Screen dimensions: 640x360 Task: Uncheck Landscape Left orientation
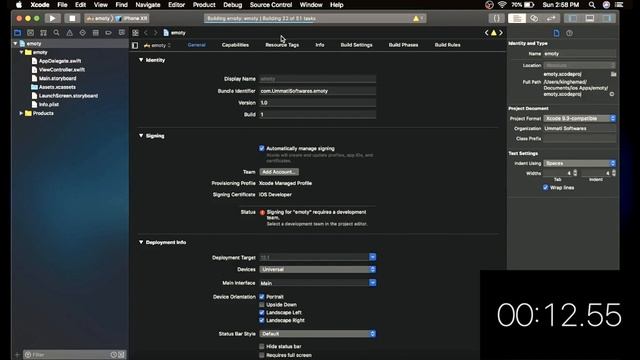tap(262, 312)
